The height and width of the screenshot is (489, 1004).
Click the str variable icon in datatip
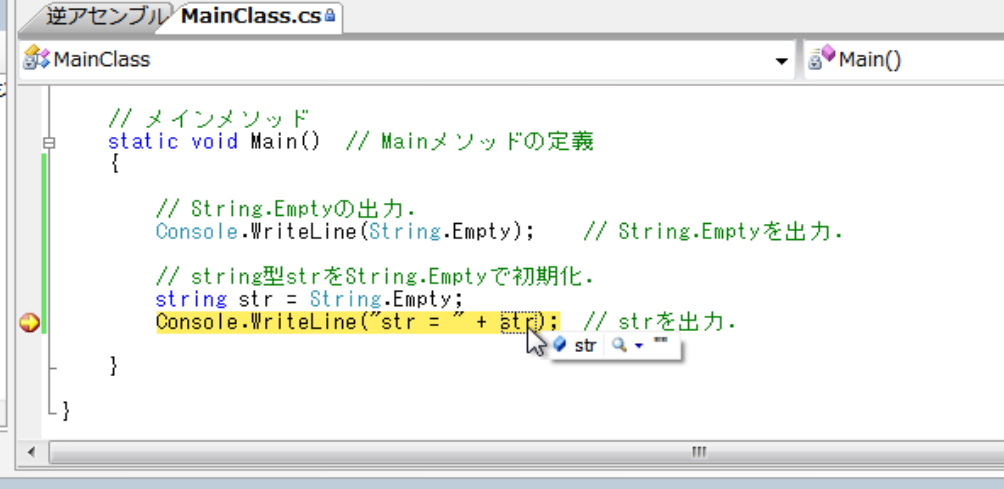[560, 345]
